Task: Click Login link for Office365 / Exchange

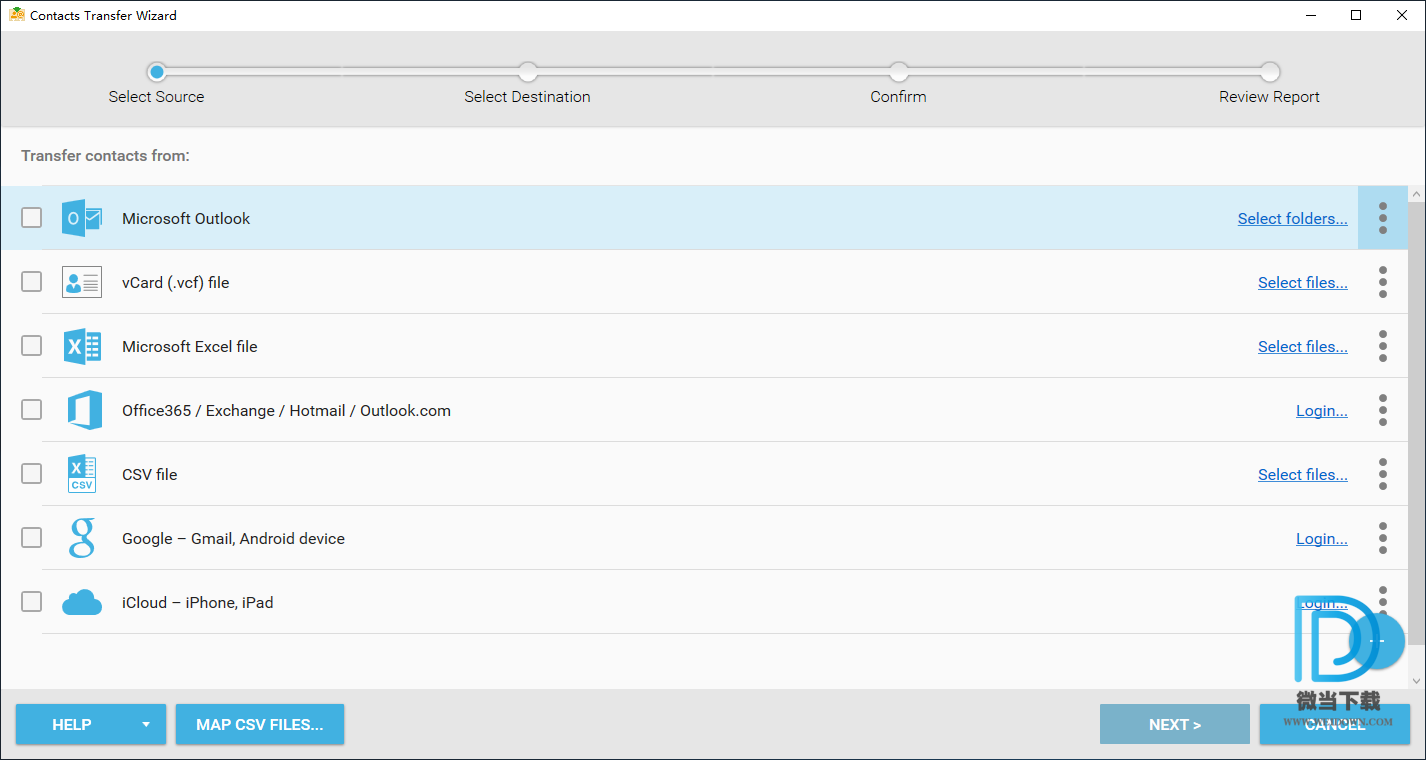Action: click(x=1321, y=411)
